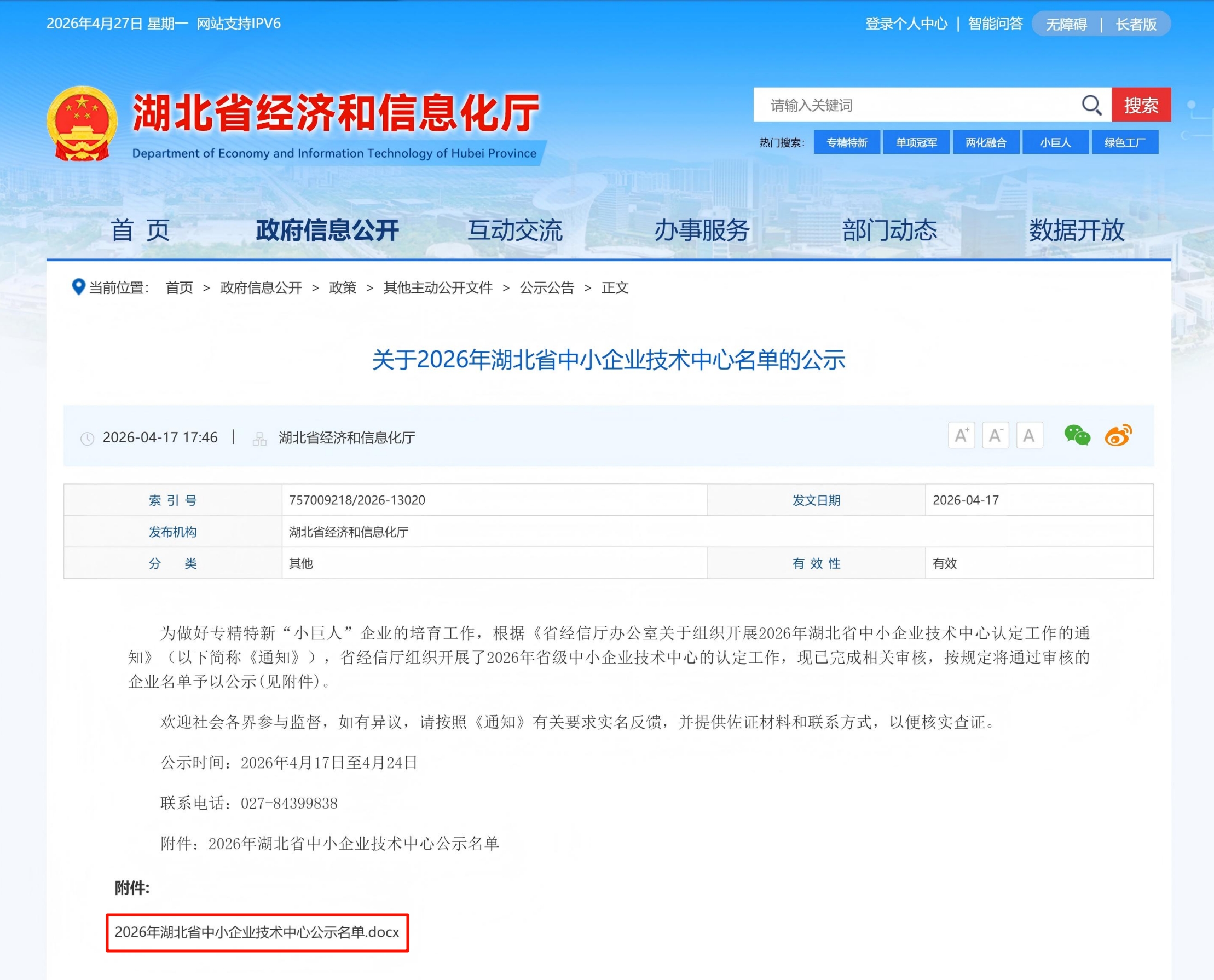Select hot search tag 专精特新
The height and width of the screenshot is (980, 1214).
tap(847, 142)
